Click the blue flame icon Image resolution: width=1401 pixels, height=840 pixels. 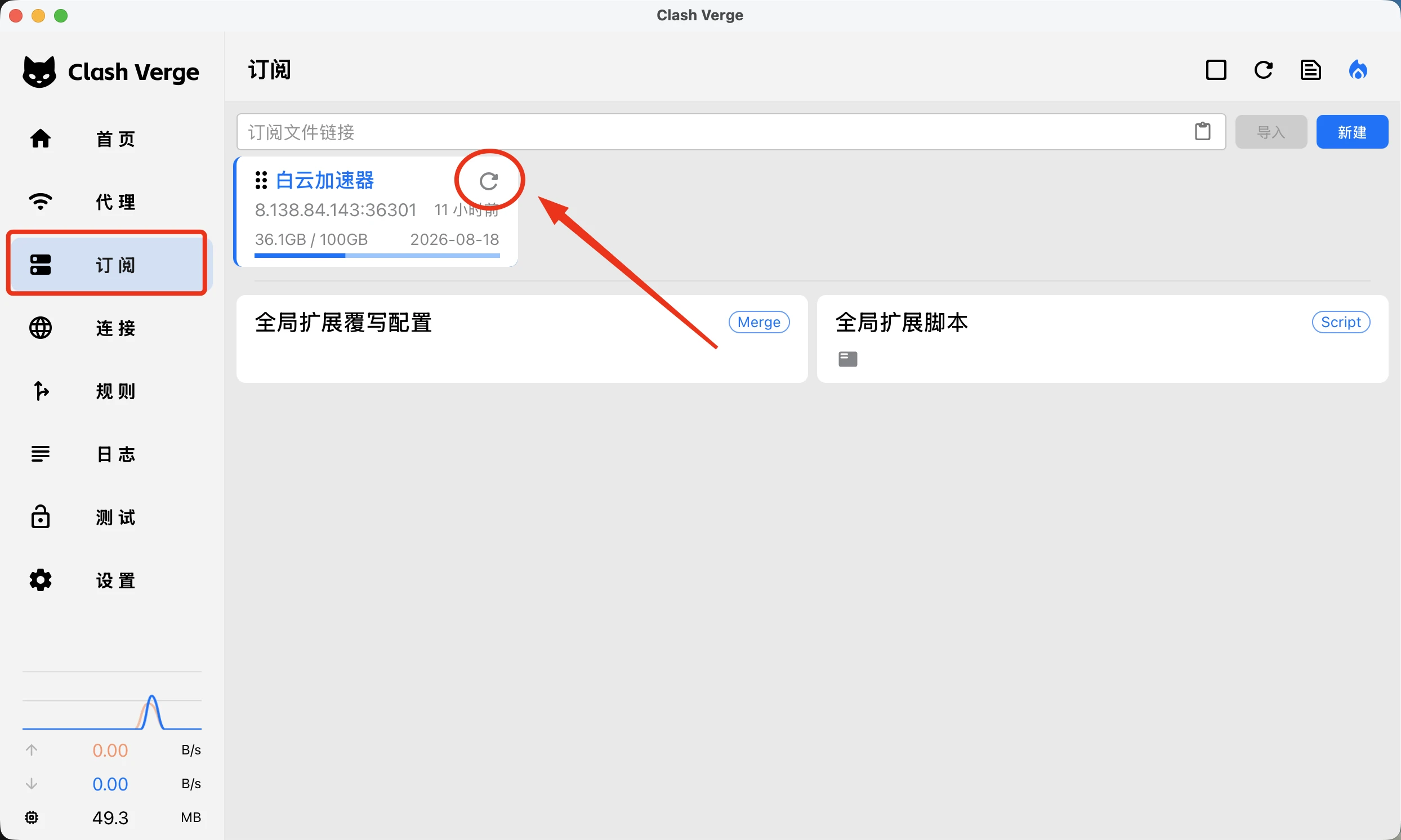pyautogui.click(x=1358, y=70)
